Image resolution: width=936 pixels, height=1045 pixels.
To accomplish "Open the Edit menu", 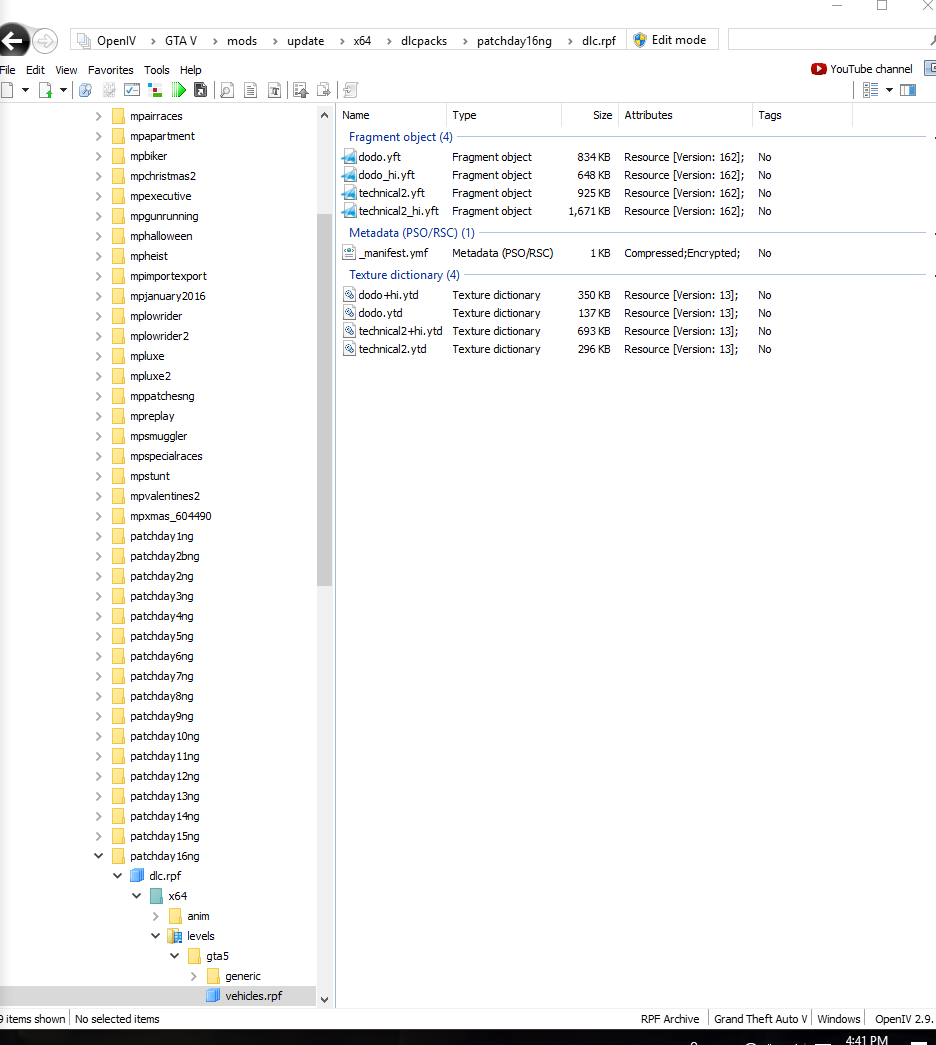I will [x=35, y=70].
